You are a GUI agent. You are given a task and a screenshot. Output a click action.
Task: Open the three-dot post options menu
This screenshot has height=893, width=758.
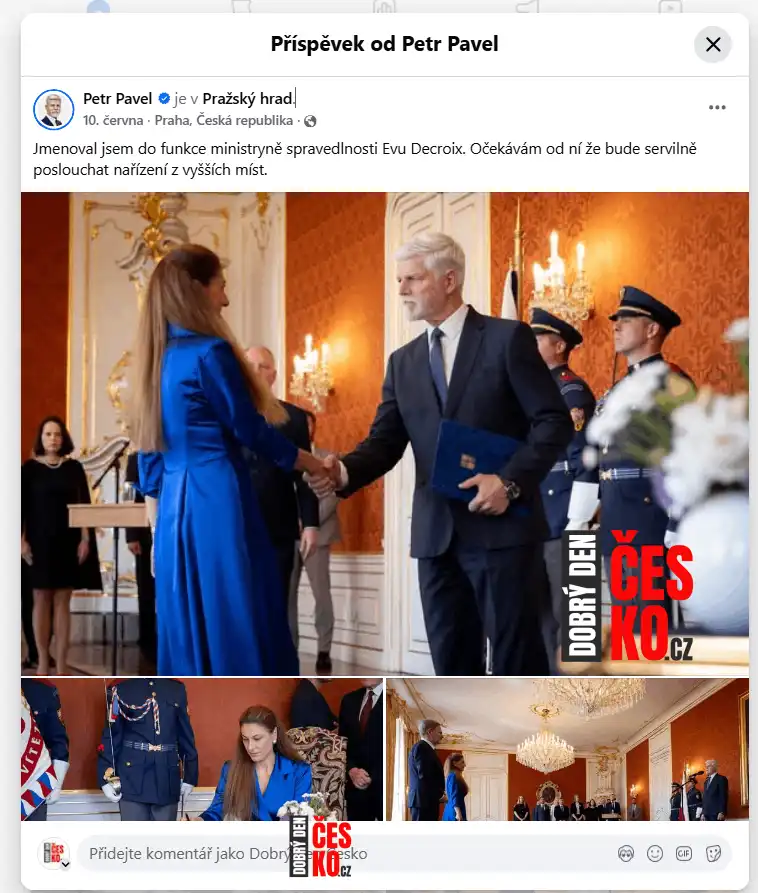pos(717,108)
